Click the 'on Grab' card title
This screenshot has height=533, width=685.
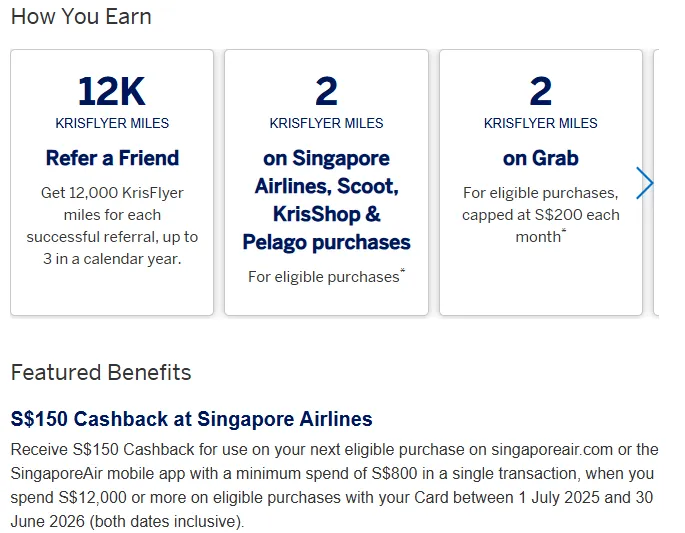pyautogui.click(x=540, y=158)
